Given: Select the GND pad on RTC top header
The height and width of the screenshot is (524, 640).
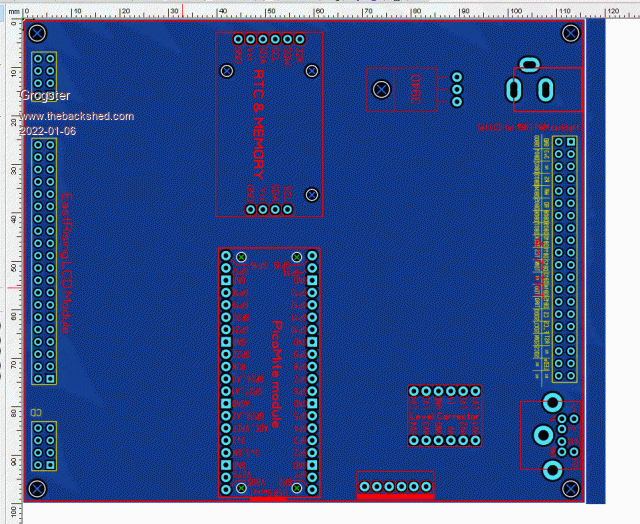Looking at the screenshot, I should tap(239, 39).
